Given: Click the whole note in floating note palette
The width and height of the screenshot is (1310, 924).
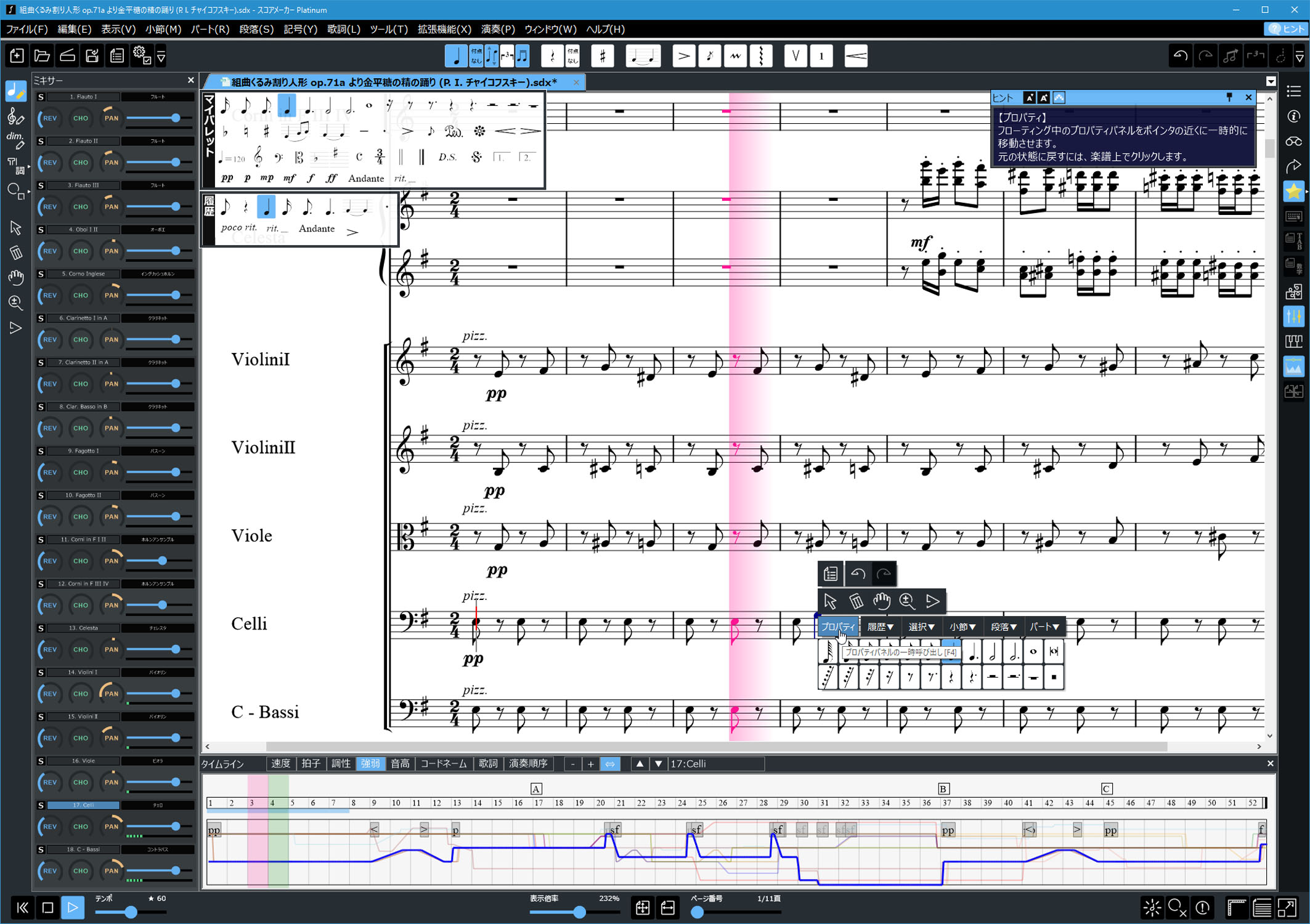Looking at the screenshot, I should pyautogui.click(x=1033, y=652).
